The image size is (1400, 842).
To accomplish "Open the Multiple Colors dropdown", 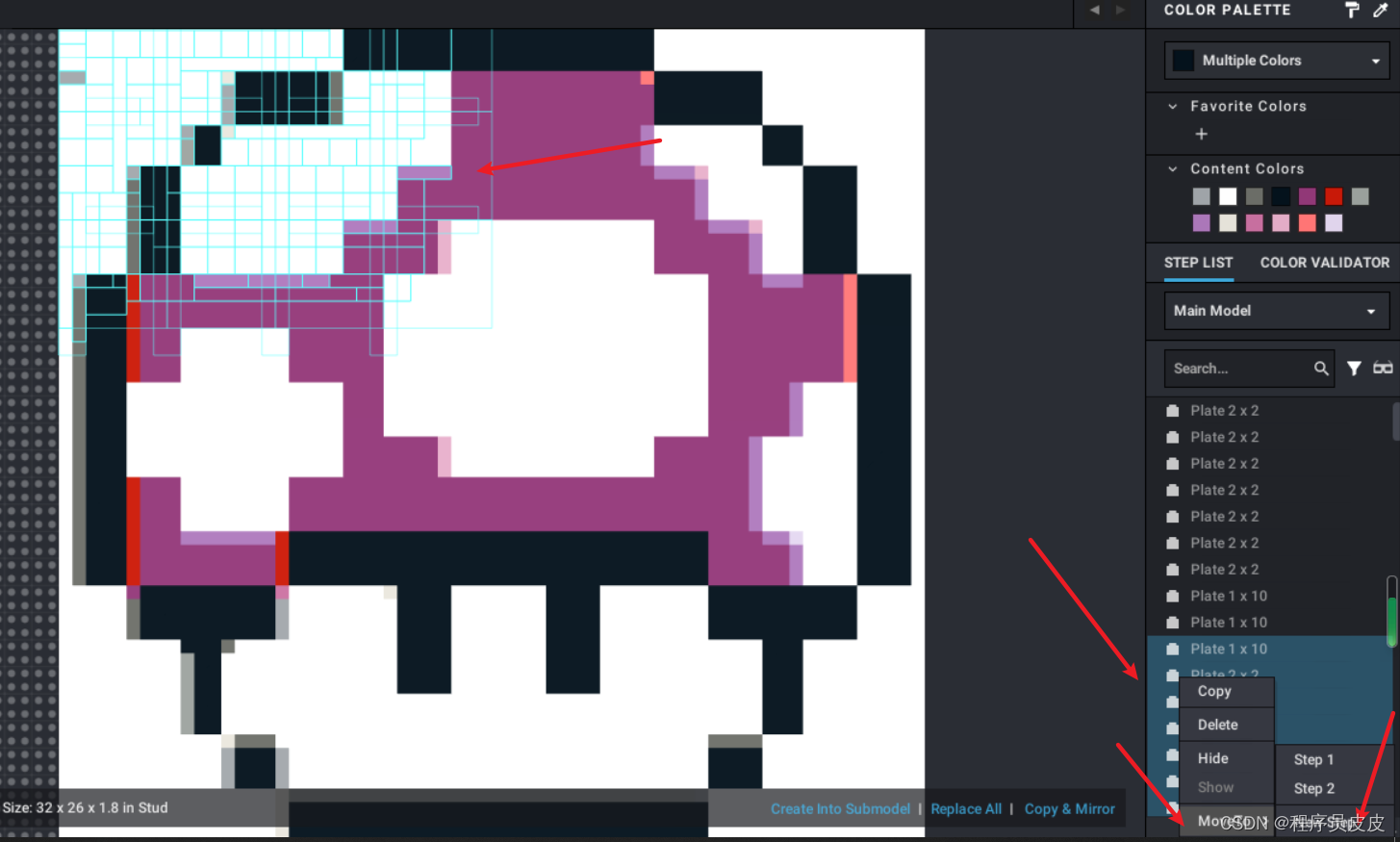I will click(1278, 61).
